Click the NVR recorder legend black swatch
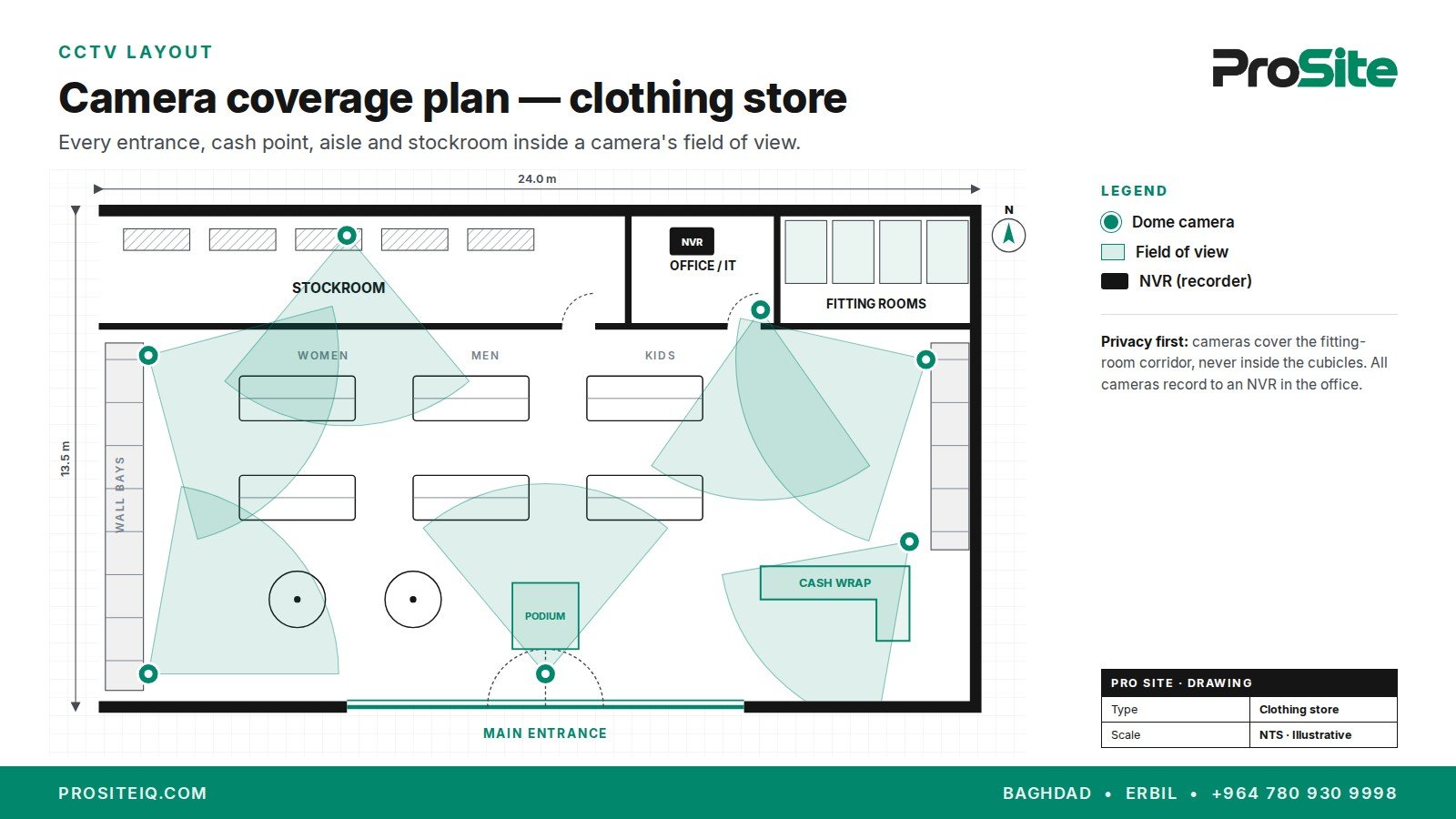Image resolution: width=1456 pixels, height=819 pixels. tap(1115, 281)
